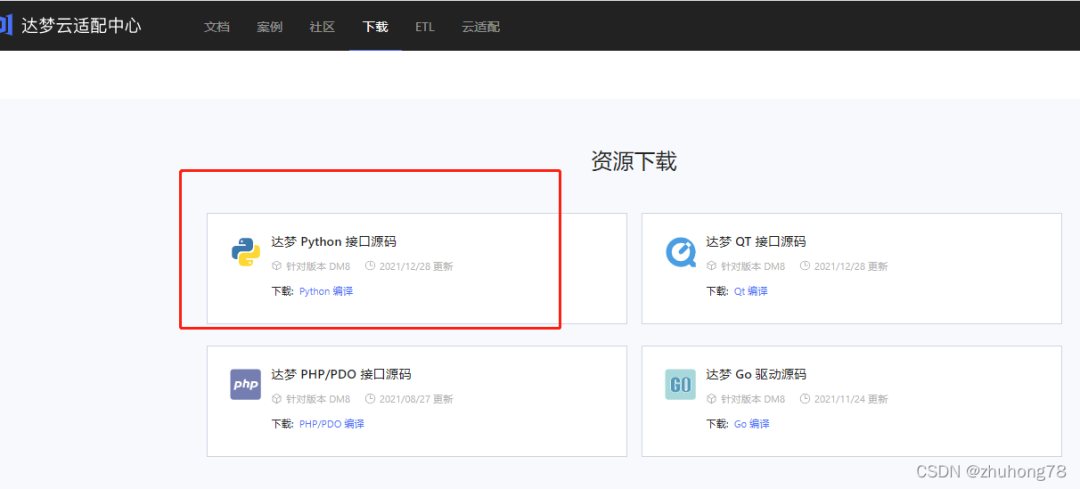Click 针对版本 DM8 in the Go card
Image resolution: width=1080 pixels, height=489 pixels.
click(753, 399)
